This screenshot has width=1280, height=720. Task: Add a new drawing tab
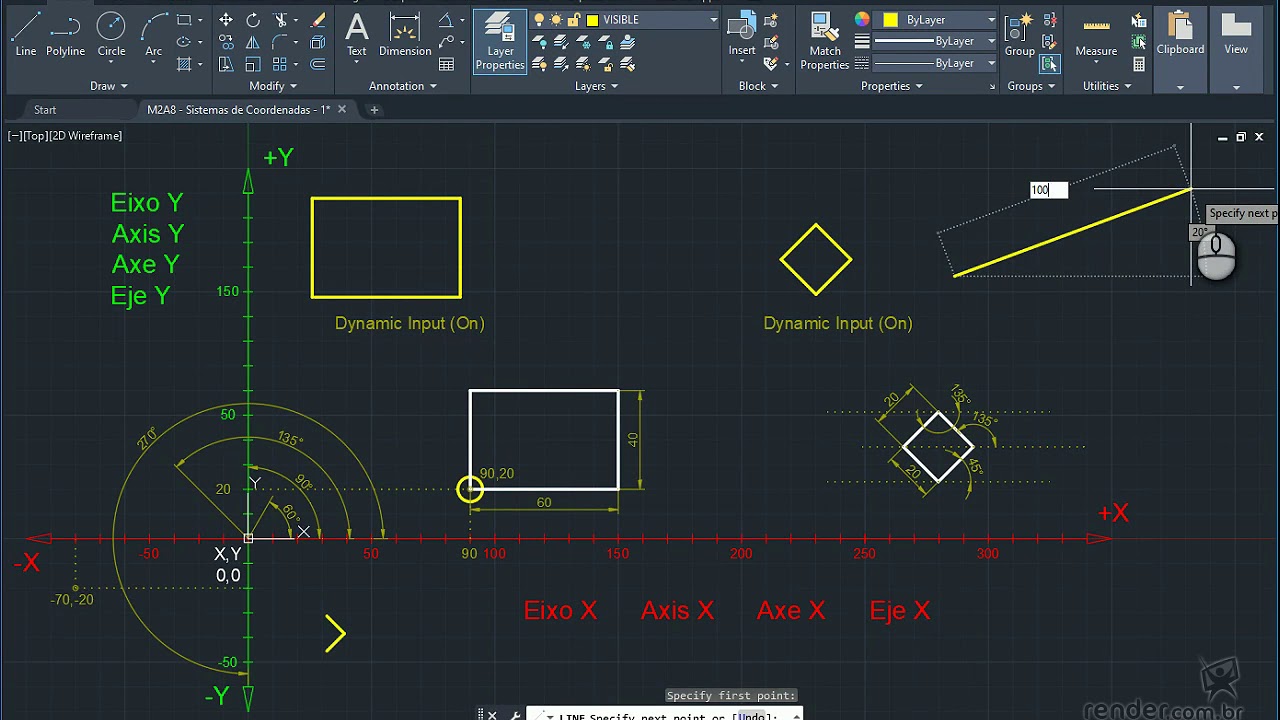click(x=374, y=110)
